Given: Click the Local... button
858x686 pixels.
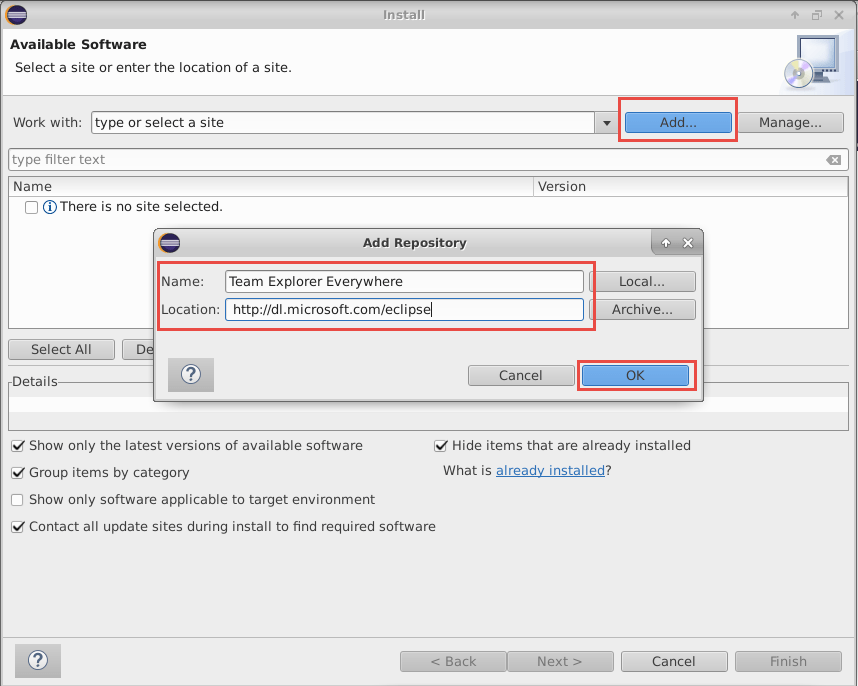Looking at the screenshot, I should tap(643, 281).
